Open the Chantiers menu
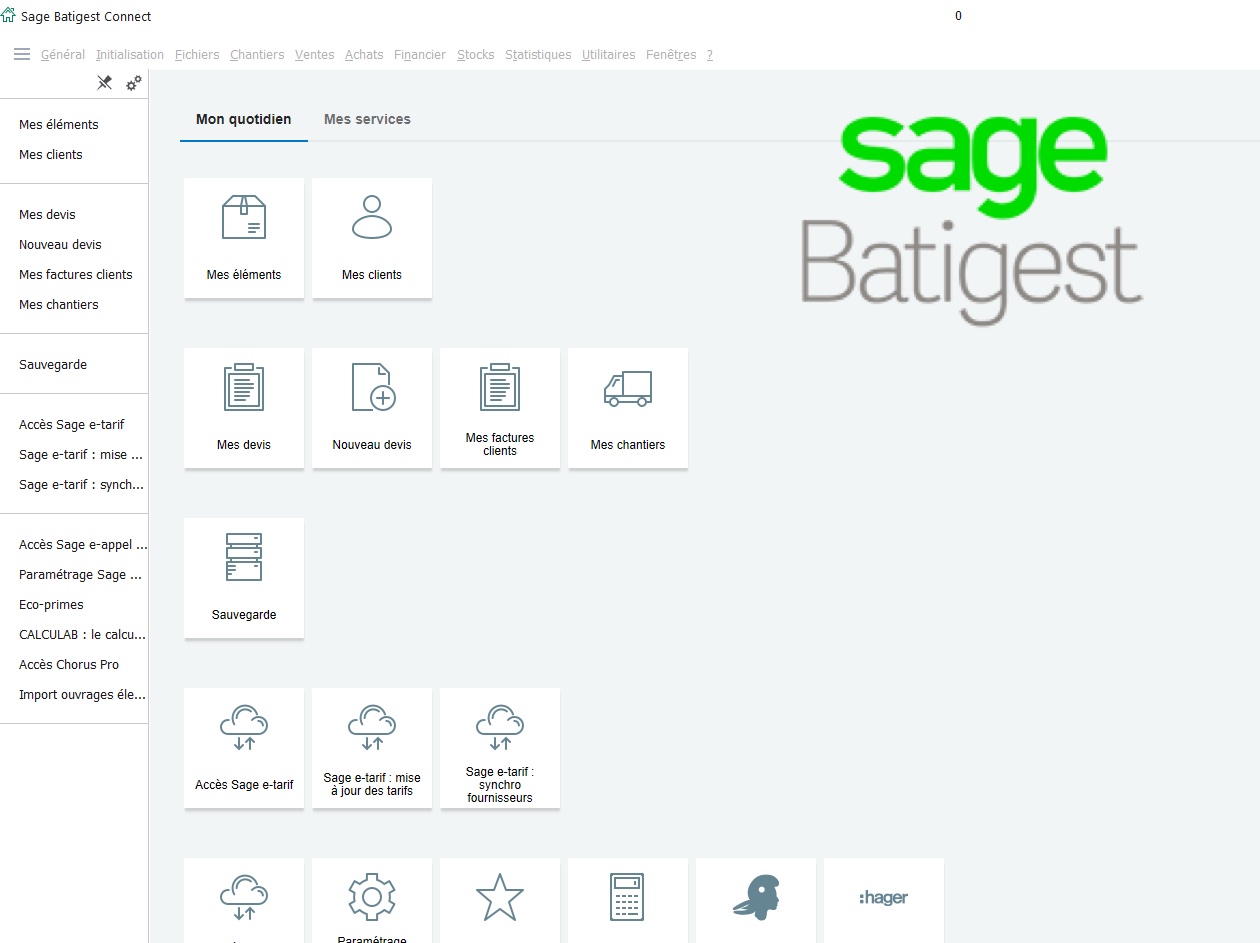 (257, 55)
